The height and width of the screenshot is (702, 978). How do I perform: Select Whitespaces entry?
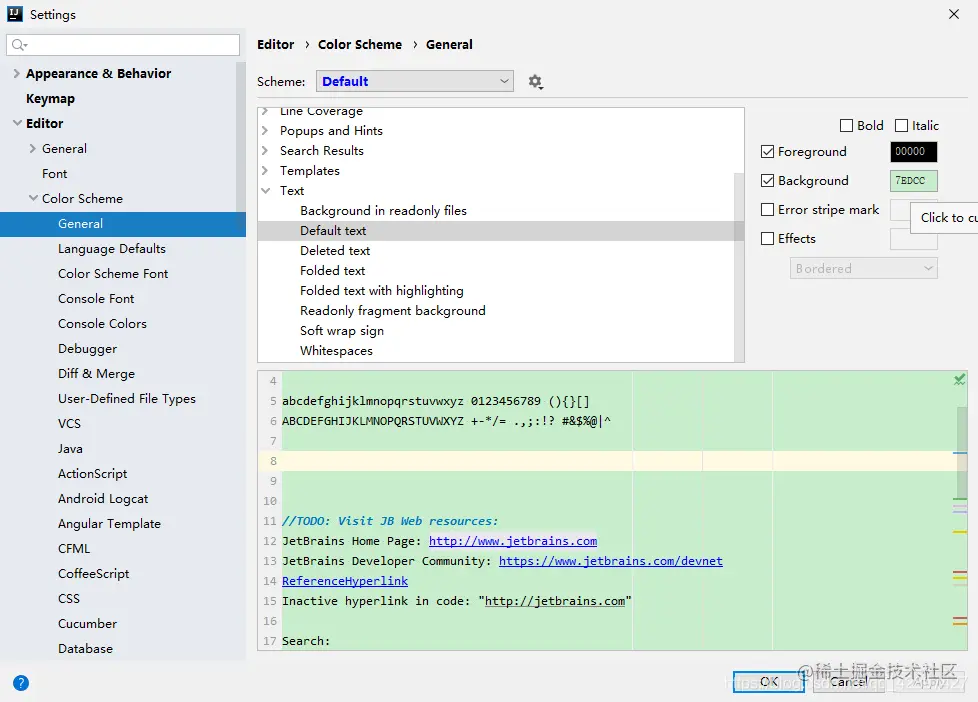[336, 351]
